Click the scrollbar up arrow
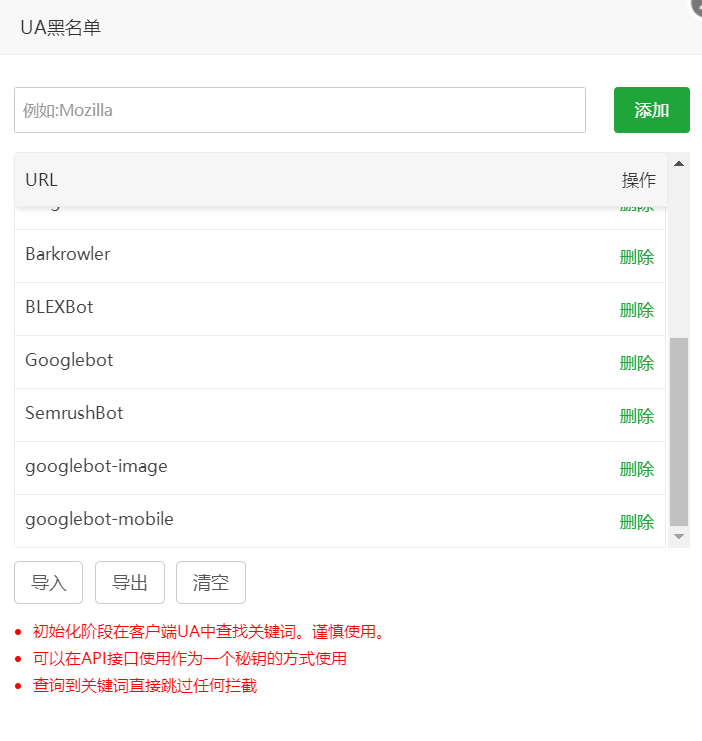Viewport: 702px width, 741px height. click(x=679, y=163)
